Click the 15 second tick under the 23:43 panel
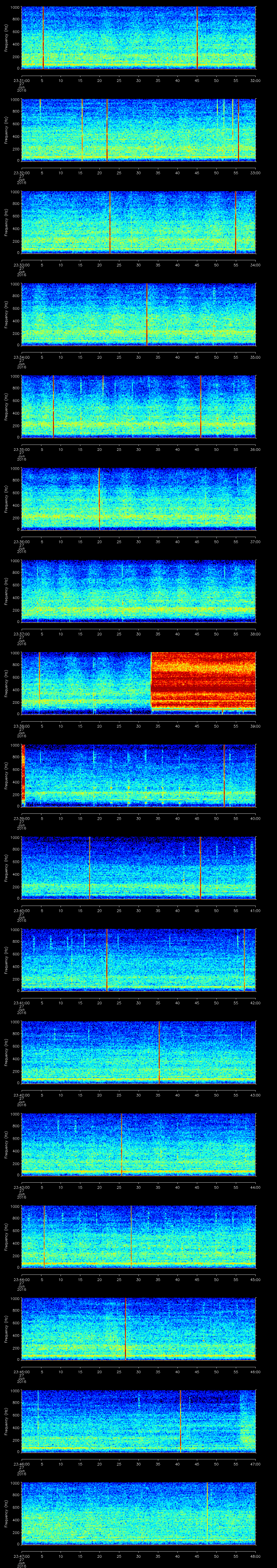 click(80, 1187)
